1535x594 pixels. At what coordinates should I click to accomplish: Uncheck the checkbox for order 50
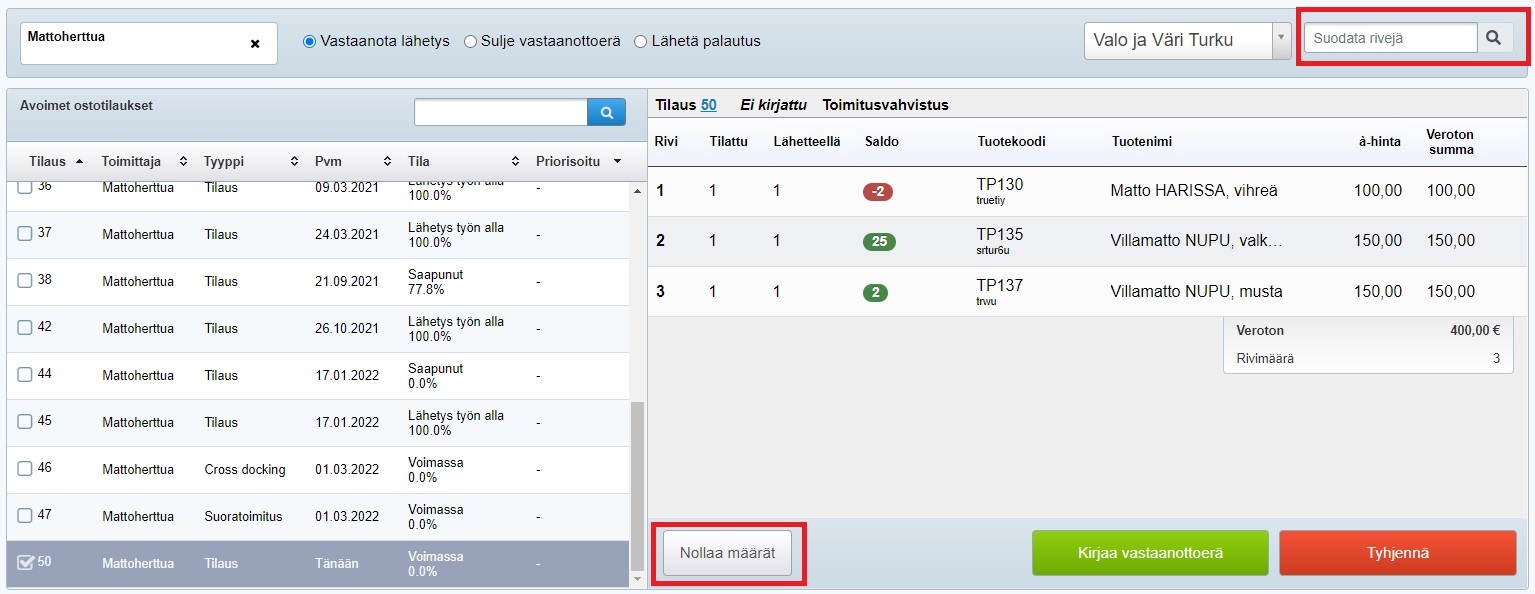[25, 563]
